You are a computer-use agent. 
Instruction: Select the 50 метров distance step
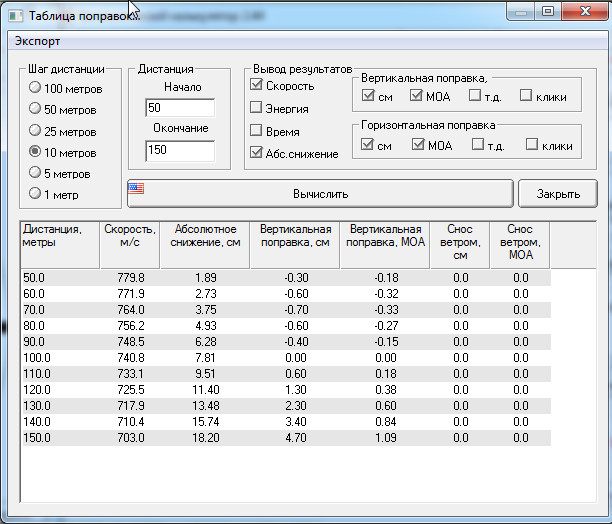pyautogui.click(x=36, y=109)
